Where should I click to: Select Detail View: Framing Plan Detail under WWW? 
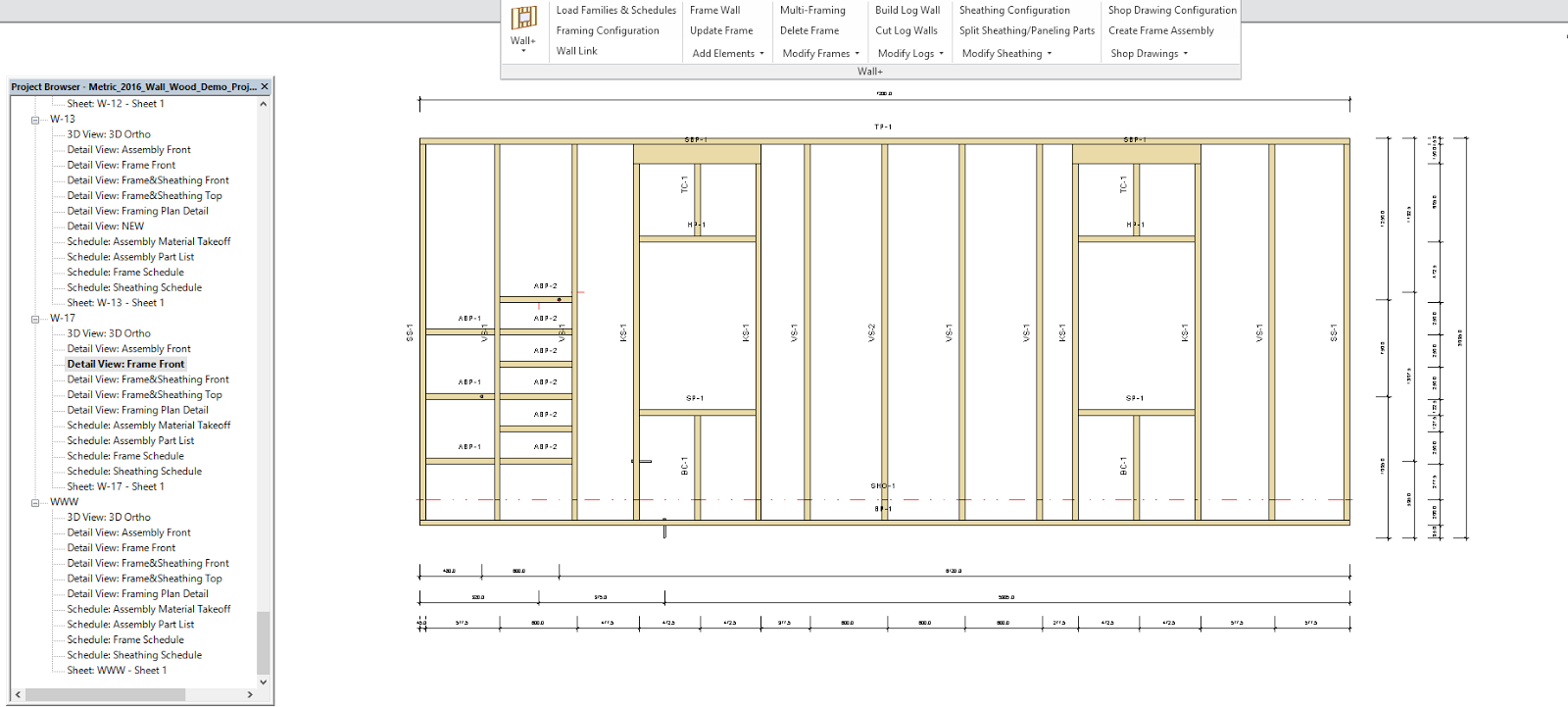(x=137, y=593)
